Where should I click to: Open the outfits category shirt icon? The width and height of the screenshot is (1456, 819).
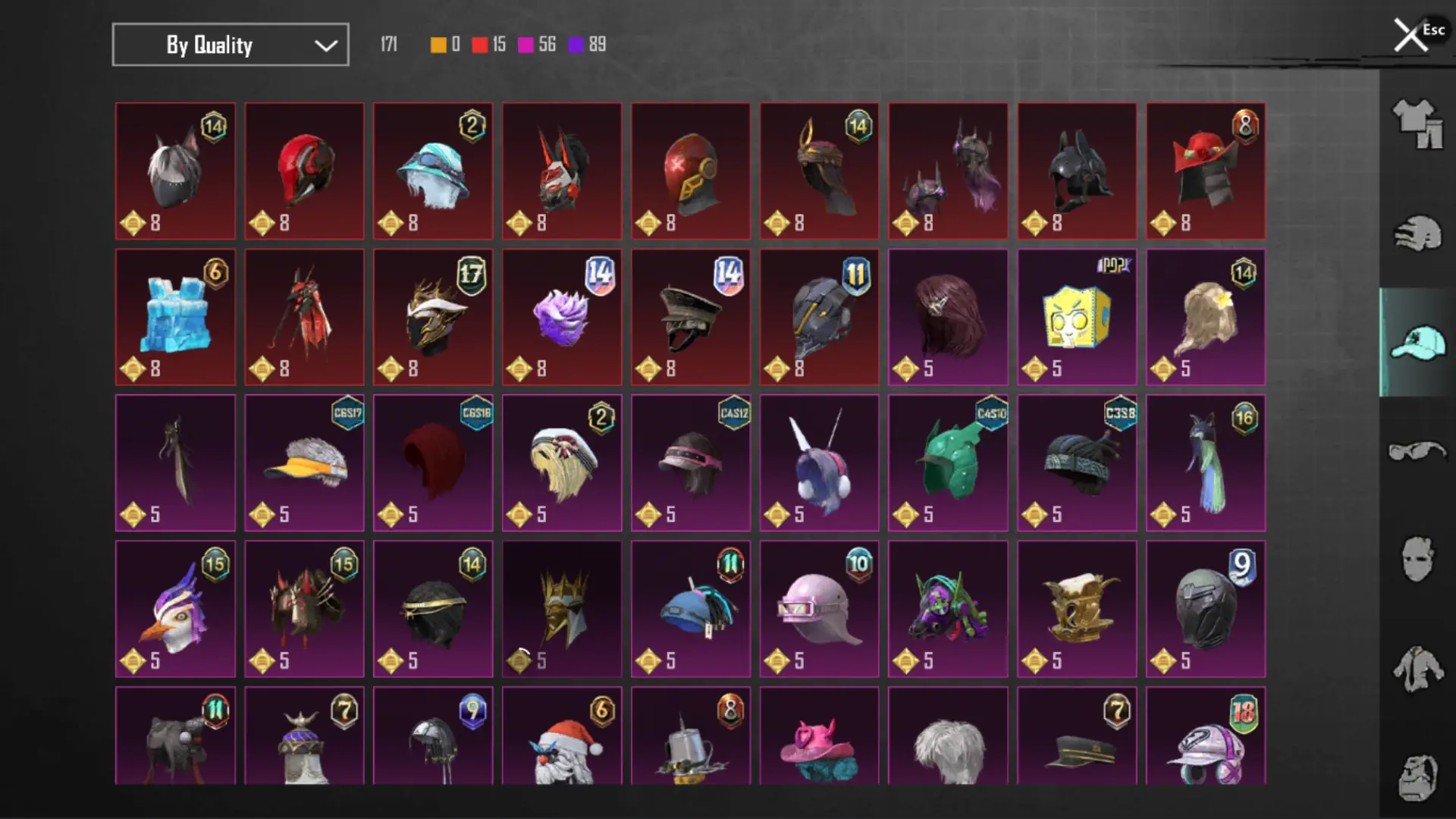click(x=1417, y=124)
